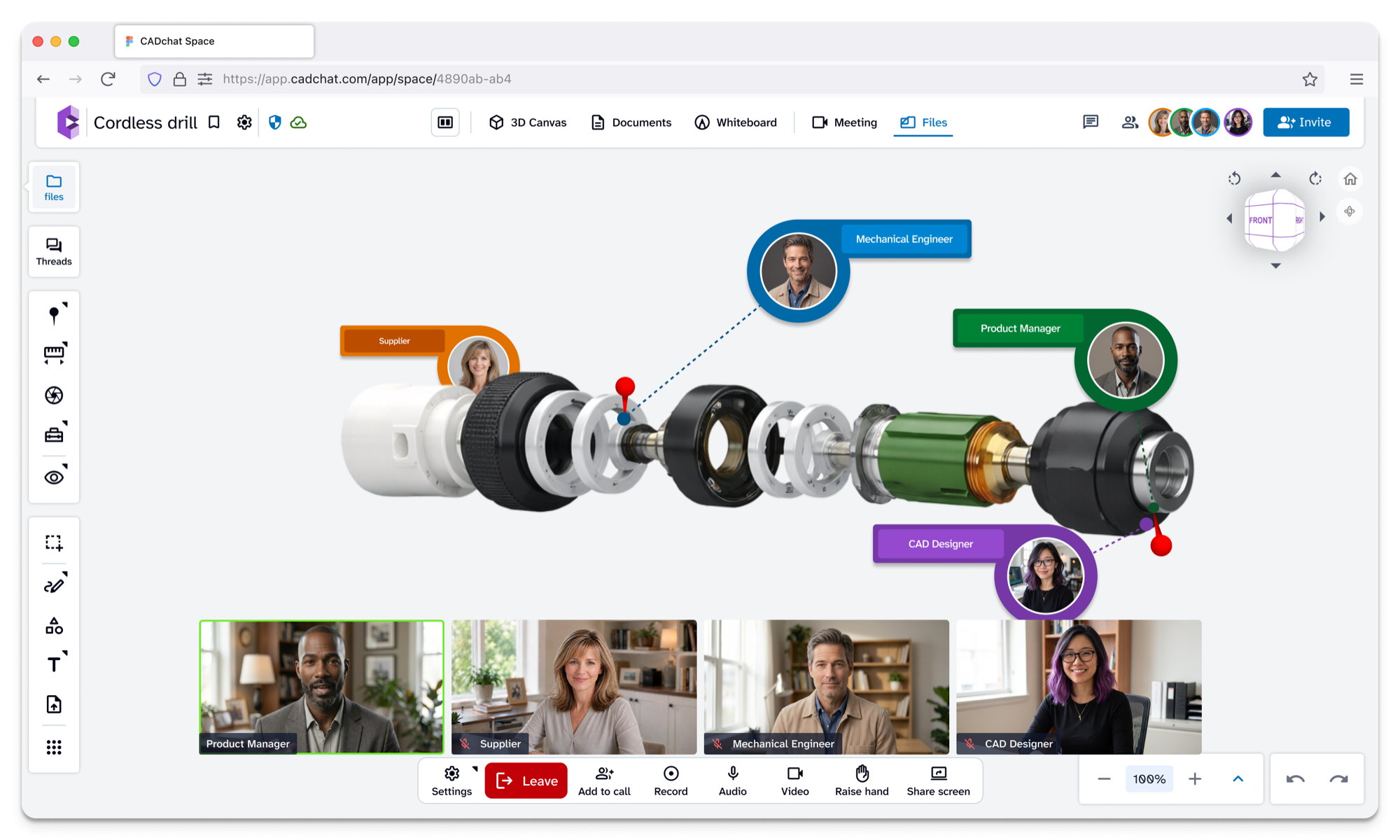Click the Invite button
This screenshot has height=840, width=1400.
pos(1306,122)
